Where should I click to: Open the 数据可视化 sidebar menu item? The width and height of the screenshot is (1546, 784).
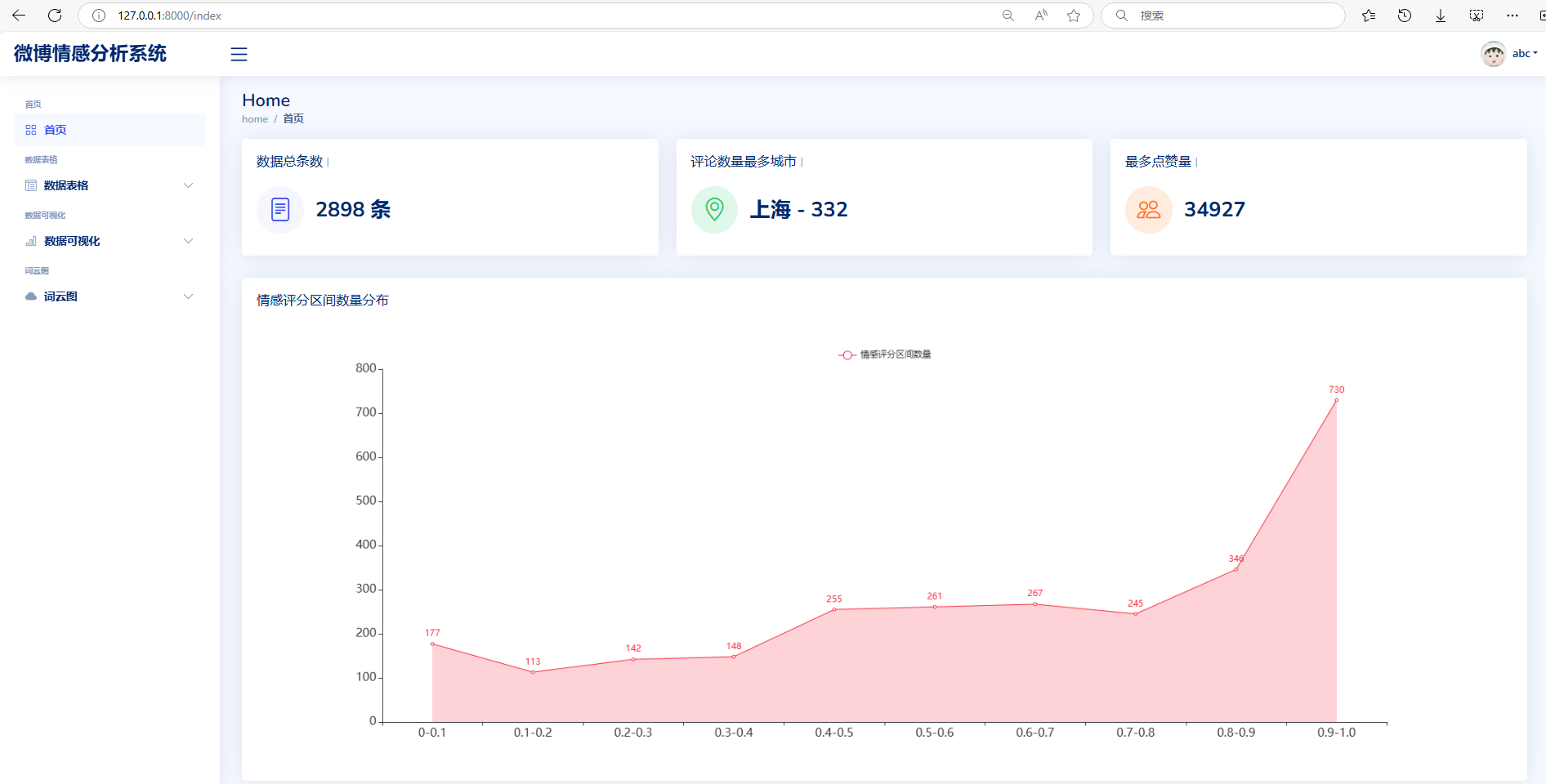[x=109, y=241]
